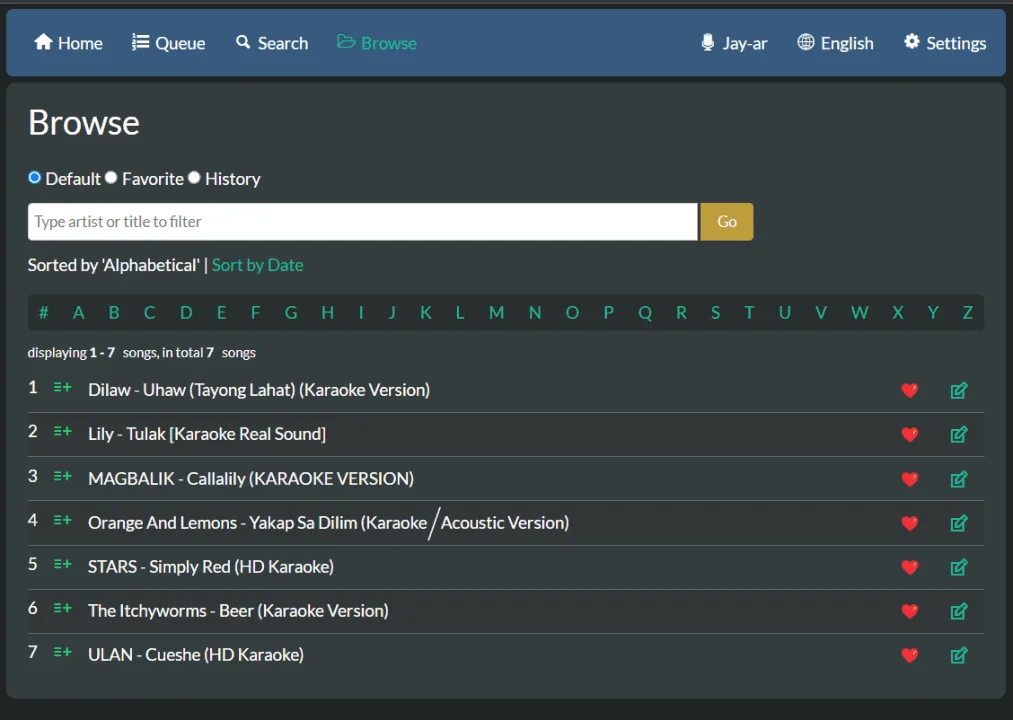Add The Itchyworms - Beer to queue
The width and height of the screenshot is (1013, 720).
63,608
